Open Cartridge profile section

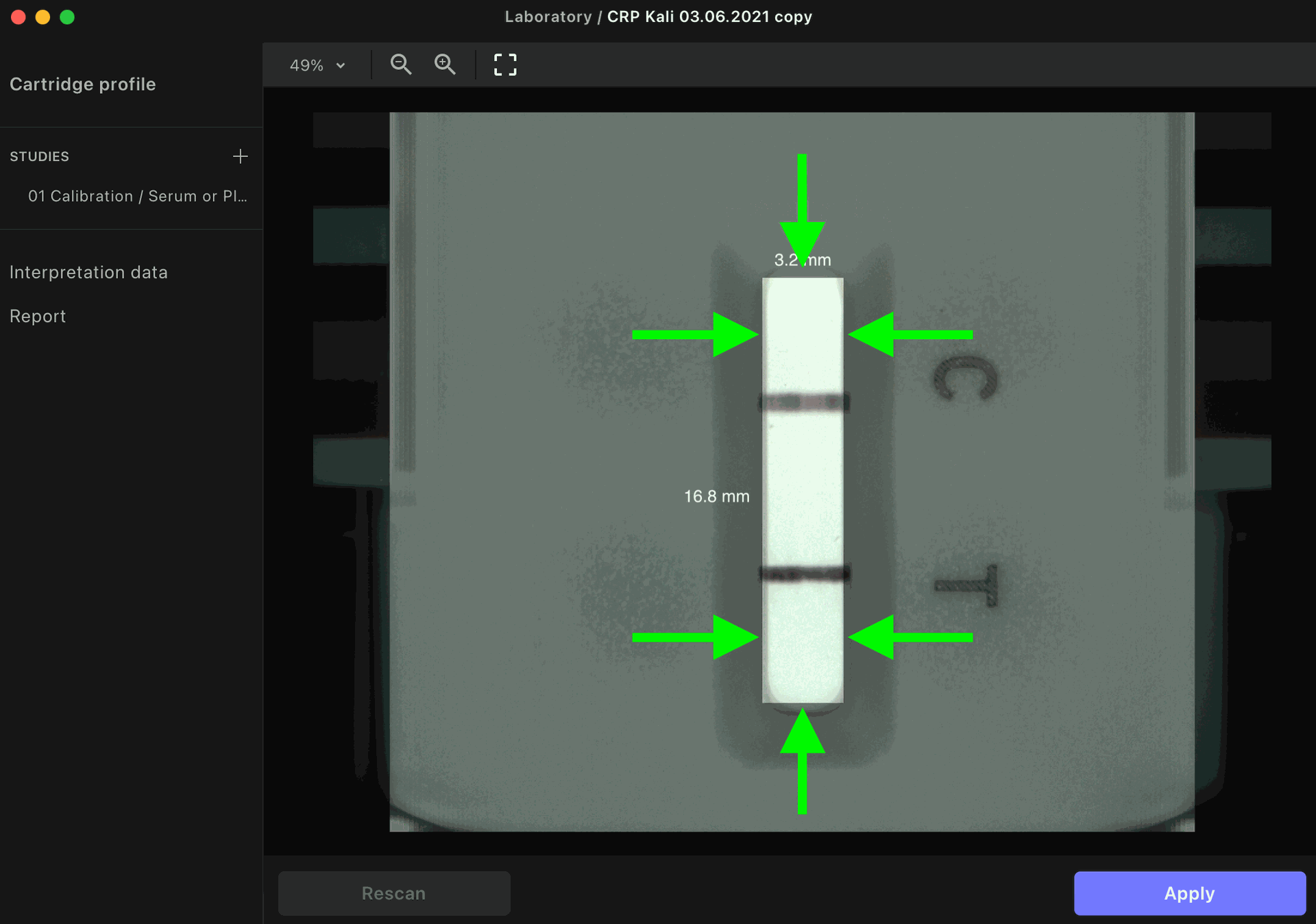[83, 84]
